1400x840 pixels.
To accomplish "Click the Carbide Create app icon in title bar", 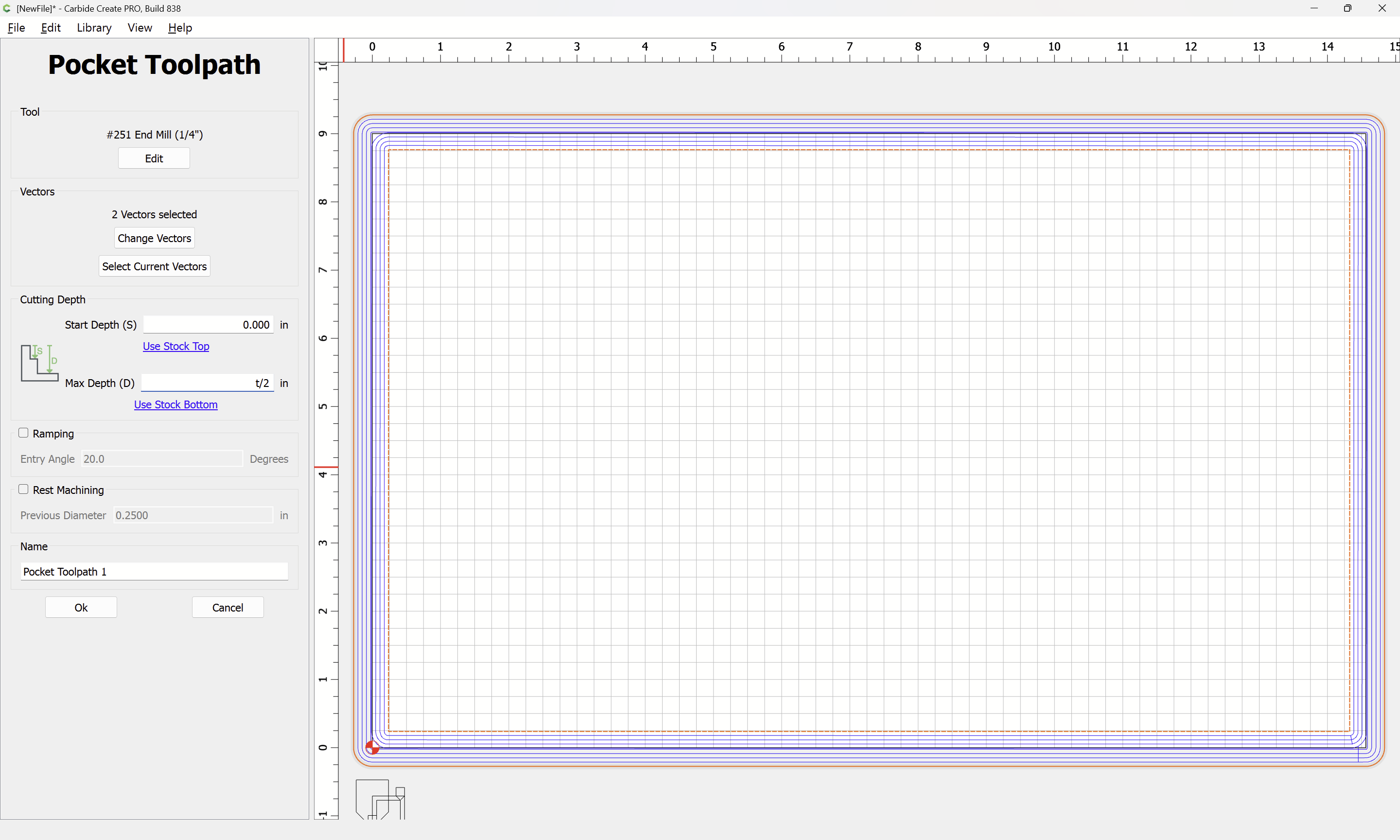I will point(7,8).
